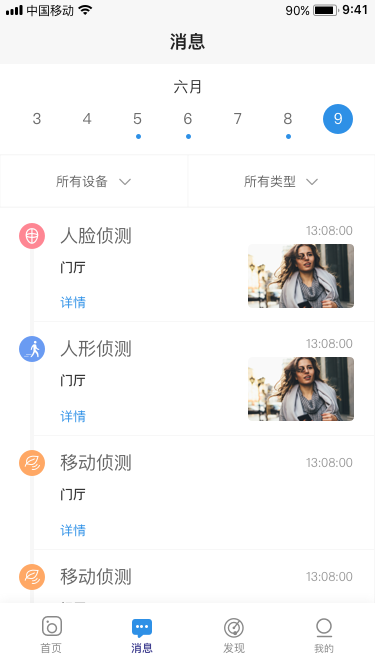Viewport: 375px width, 667px height.
Task: Tap the first orange motion detection icon
Action: 32,463
